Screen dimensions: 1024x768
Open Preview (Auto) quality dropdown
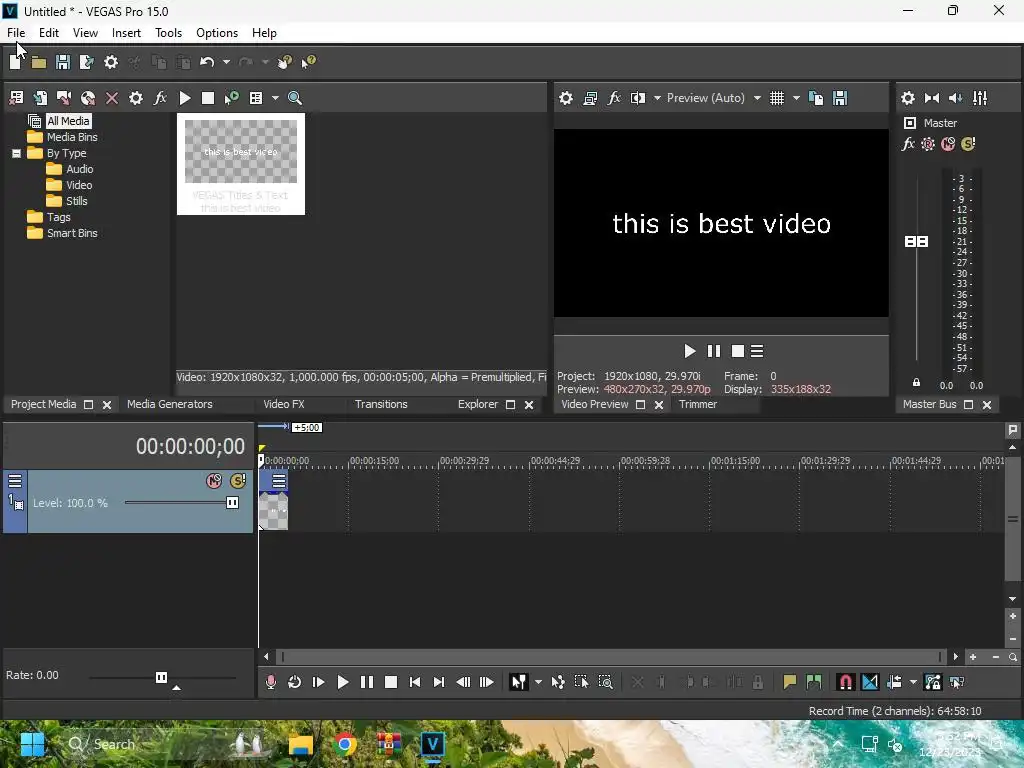757,98
